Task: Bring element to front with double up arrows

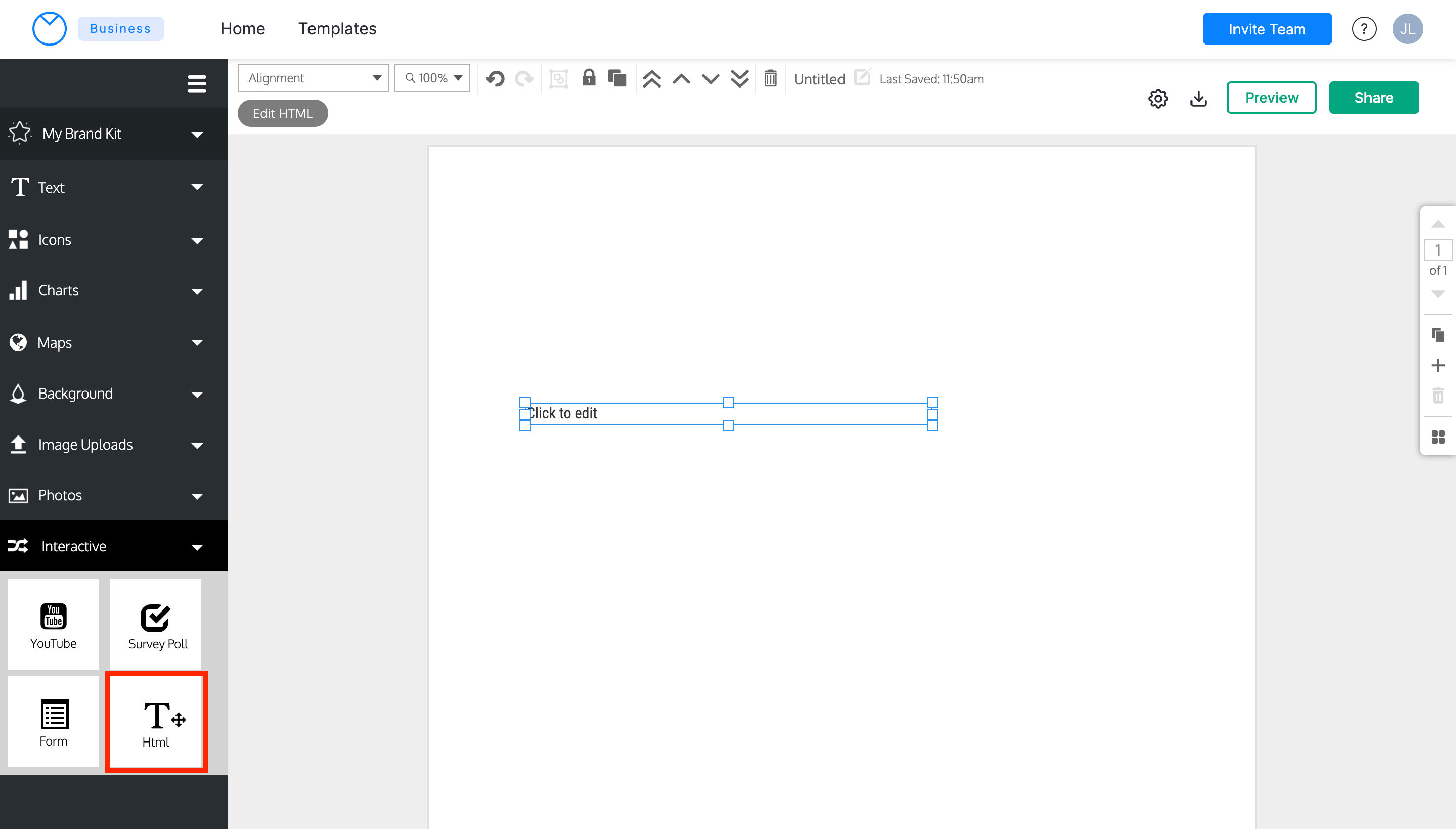Action: click(652, 78)
